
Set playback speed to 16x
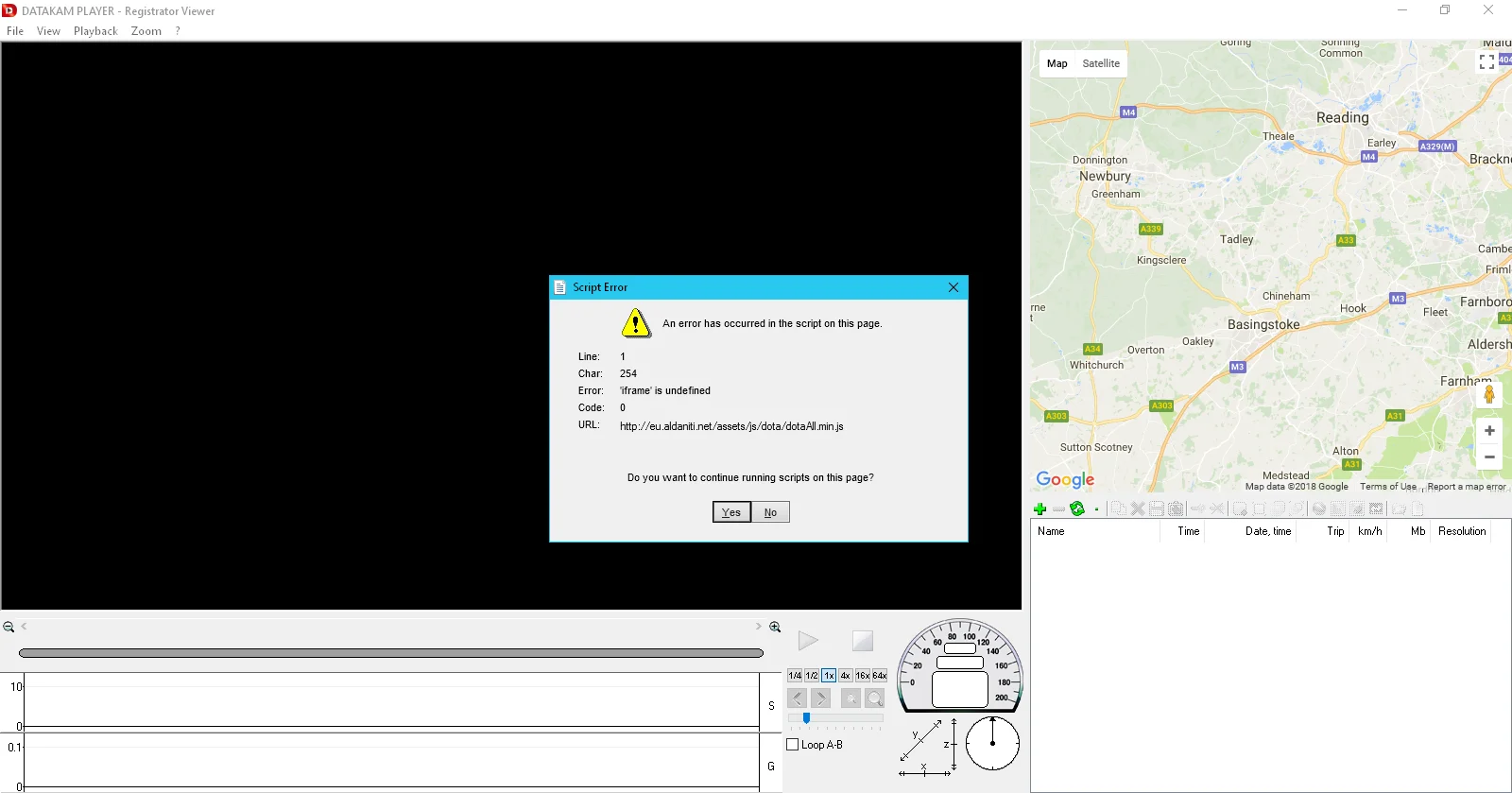(863, 676)
